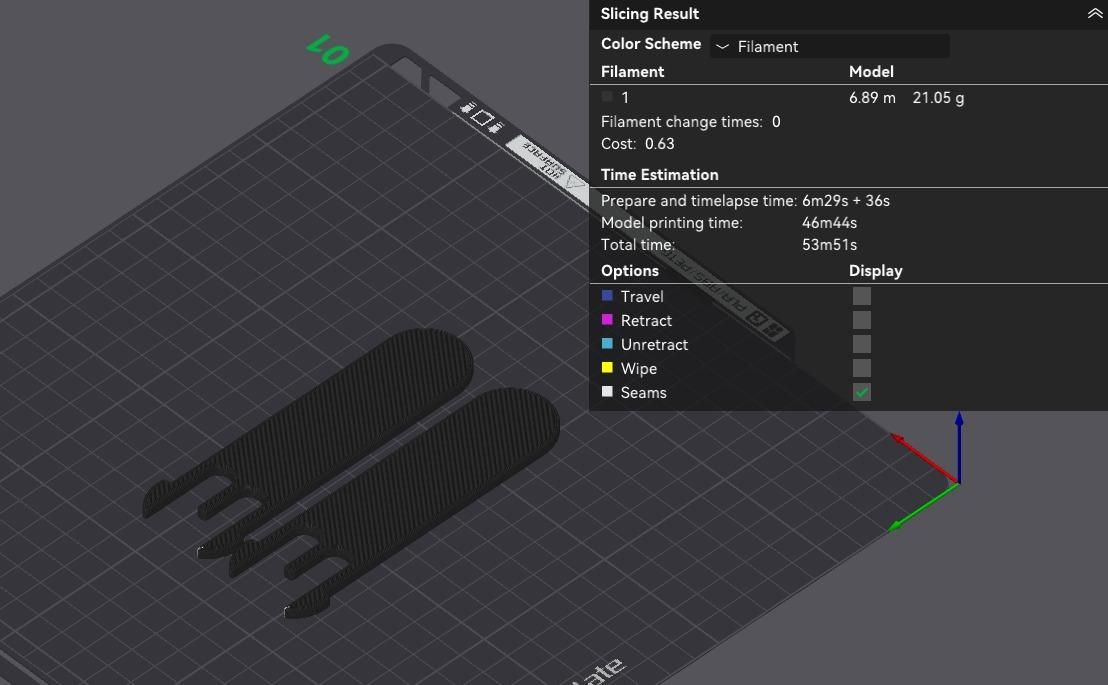
Task: Collapse the Slicing Result panel
Action: (1095, 13)
